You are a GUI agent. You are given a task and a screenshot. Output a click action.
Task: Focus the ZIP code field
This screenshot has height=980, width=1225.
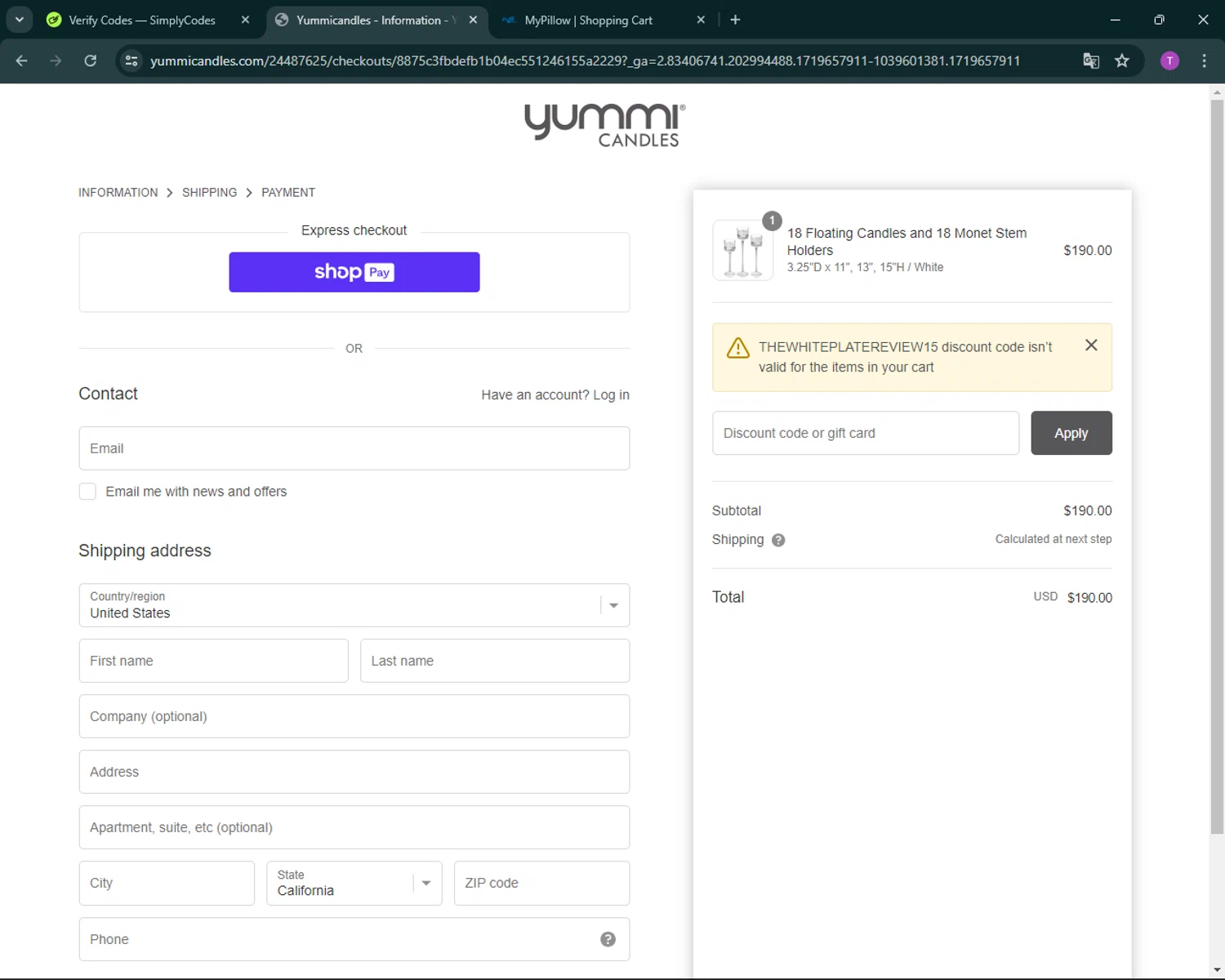tap(541, 883)
